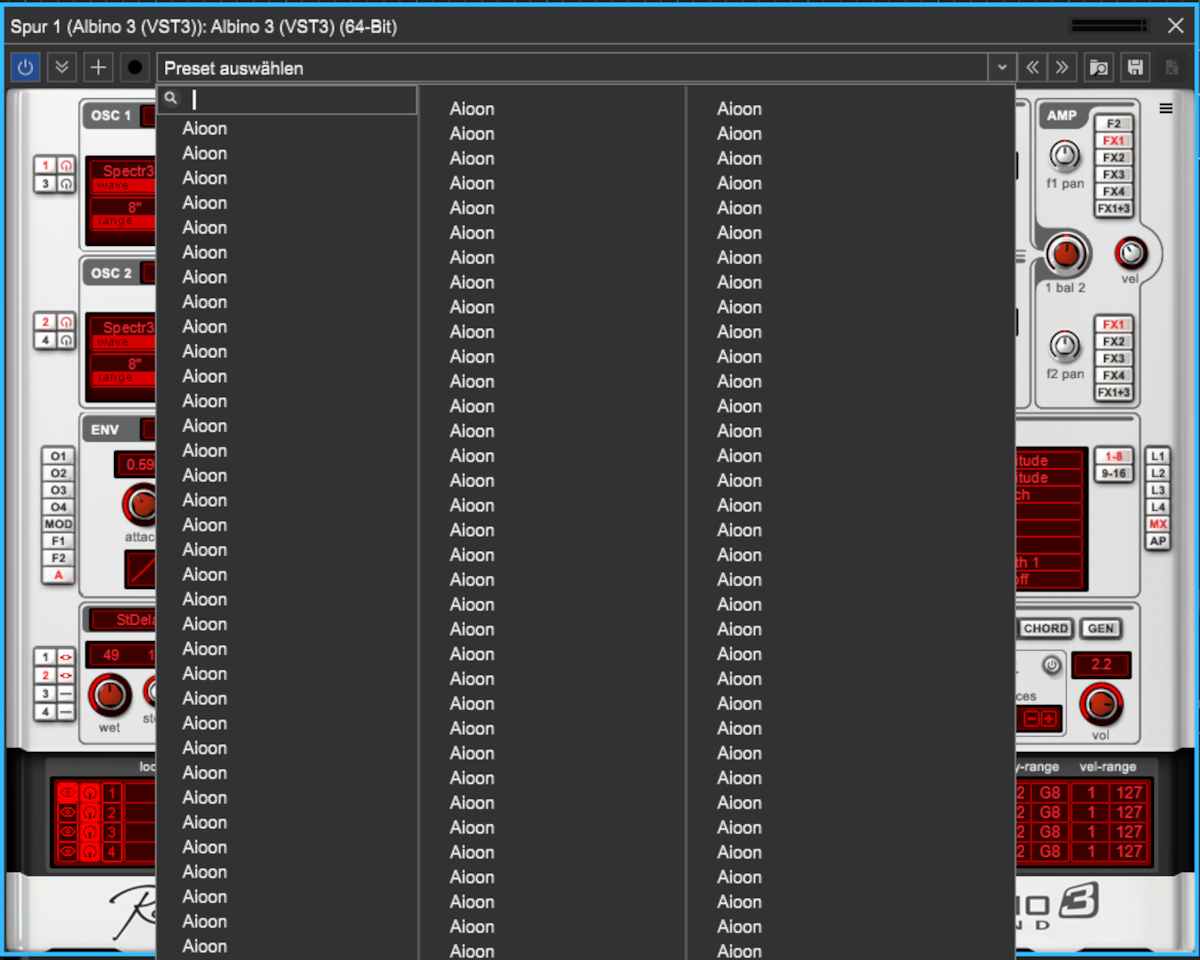This screenshot has height=960, width=1200.
Task: Click FX2 routing beside the f1 pan knob
Action: click(x=1114, y=158)
